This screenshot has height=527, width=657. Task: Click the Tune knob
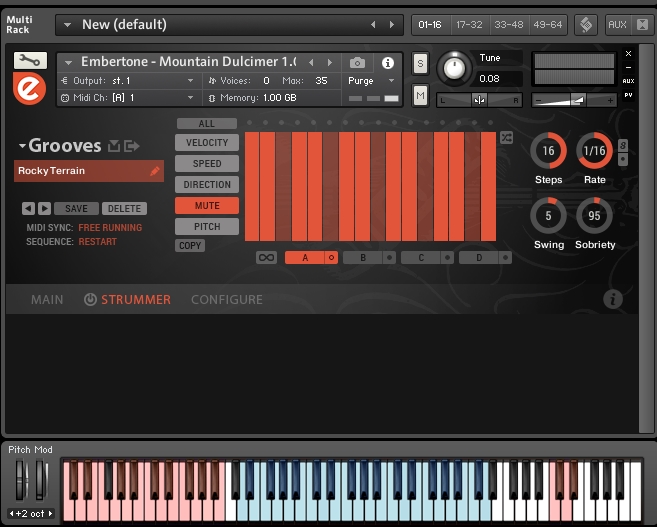tap(455, 68)
